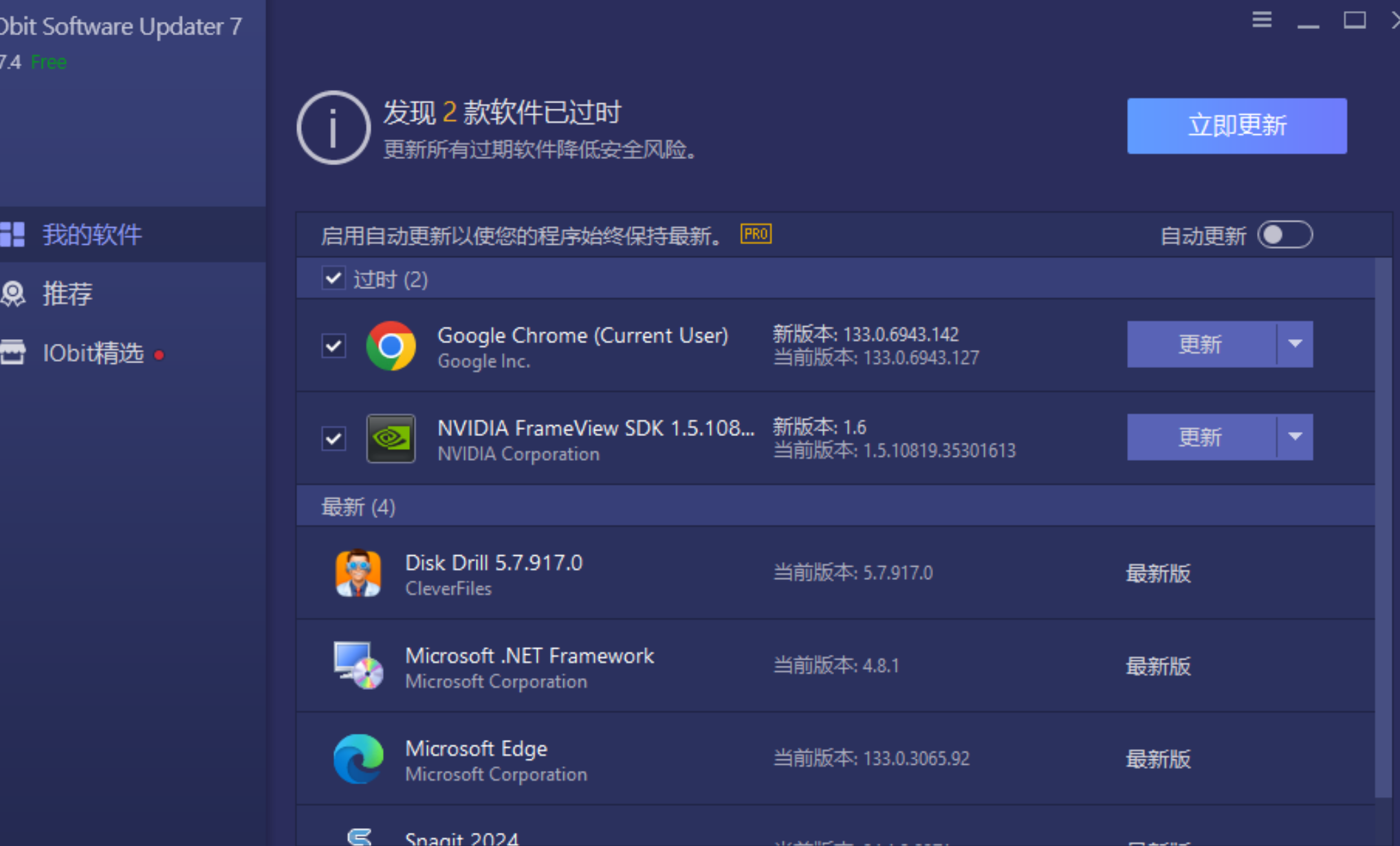The width and height of the screenshot is (1400, 846).
Task: Click the vertical scrollbar of software list
Action: [x=1383, y=528]
